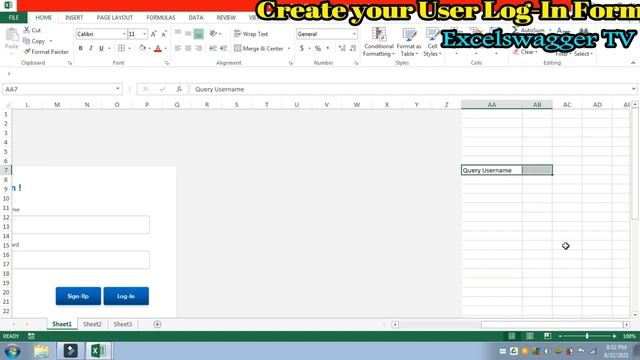Open the Merge & Center dropdown arrow

(289, 49)
